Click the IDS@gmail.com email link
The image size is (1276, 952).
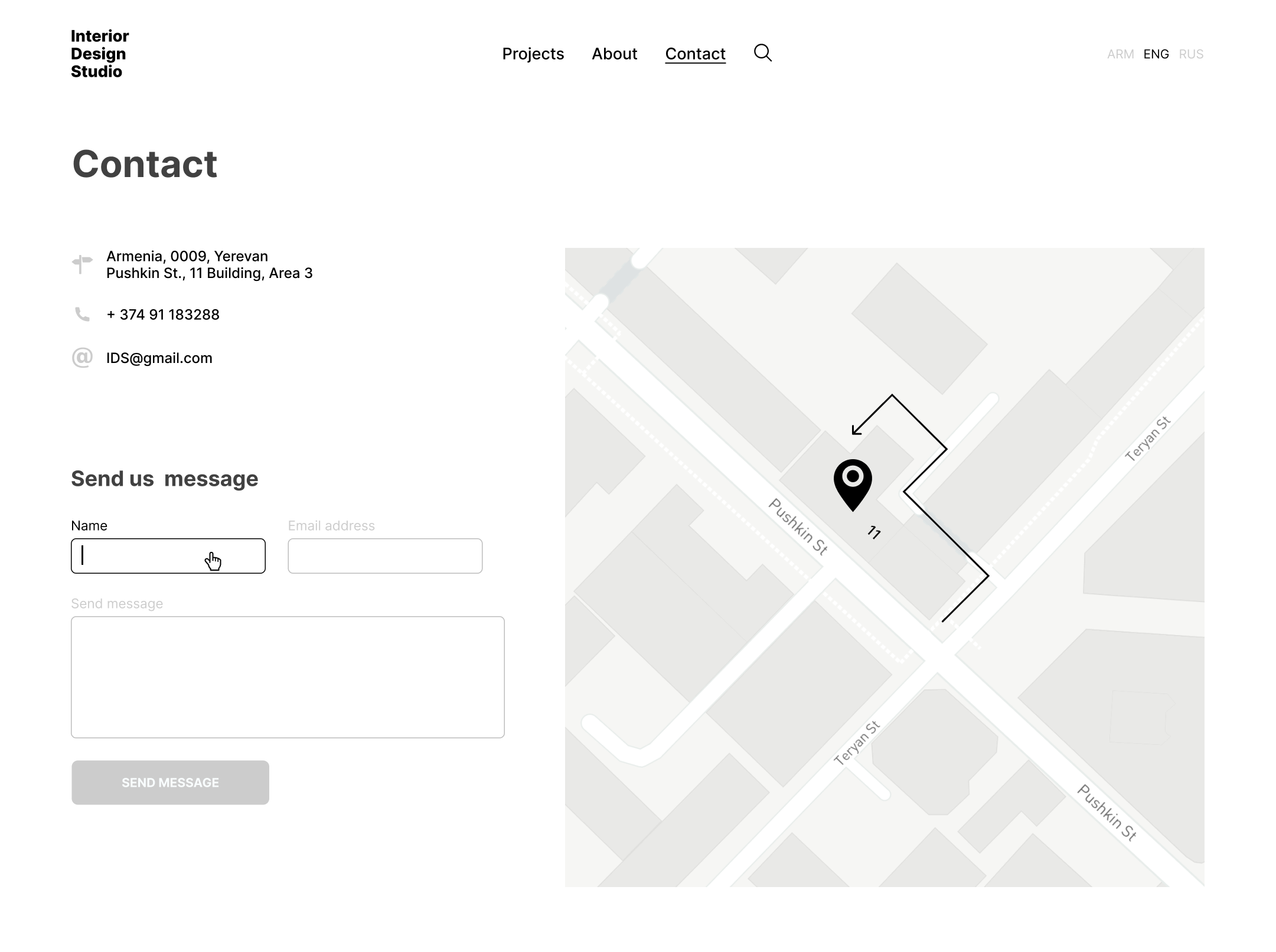[x=159, y=358]
